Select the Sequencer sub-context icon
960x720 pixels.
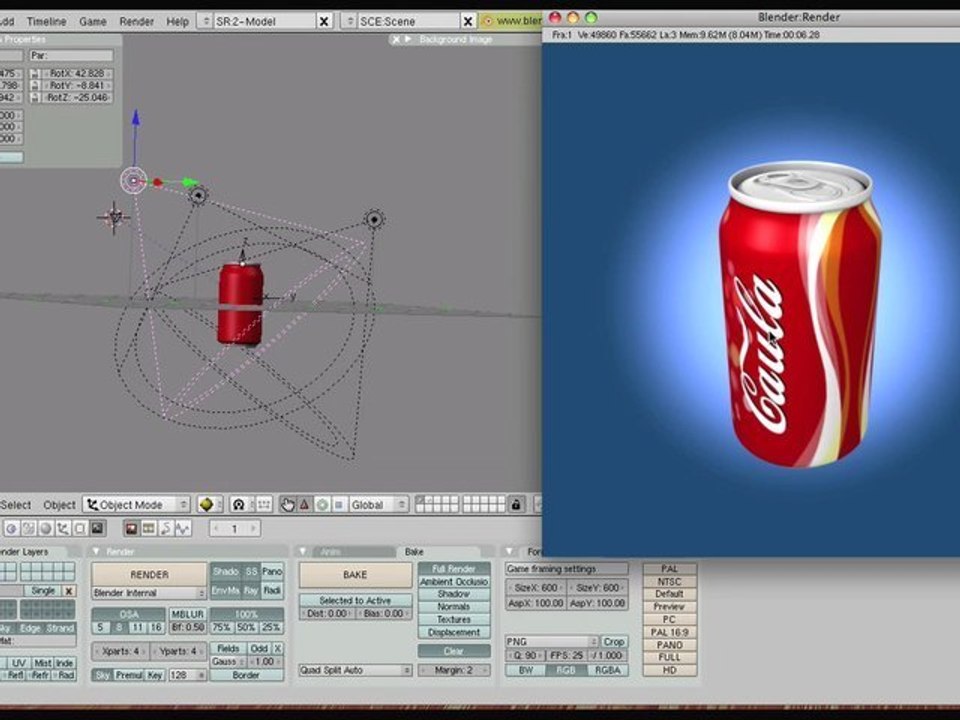click(x=148, y=528)
